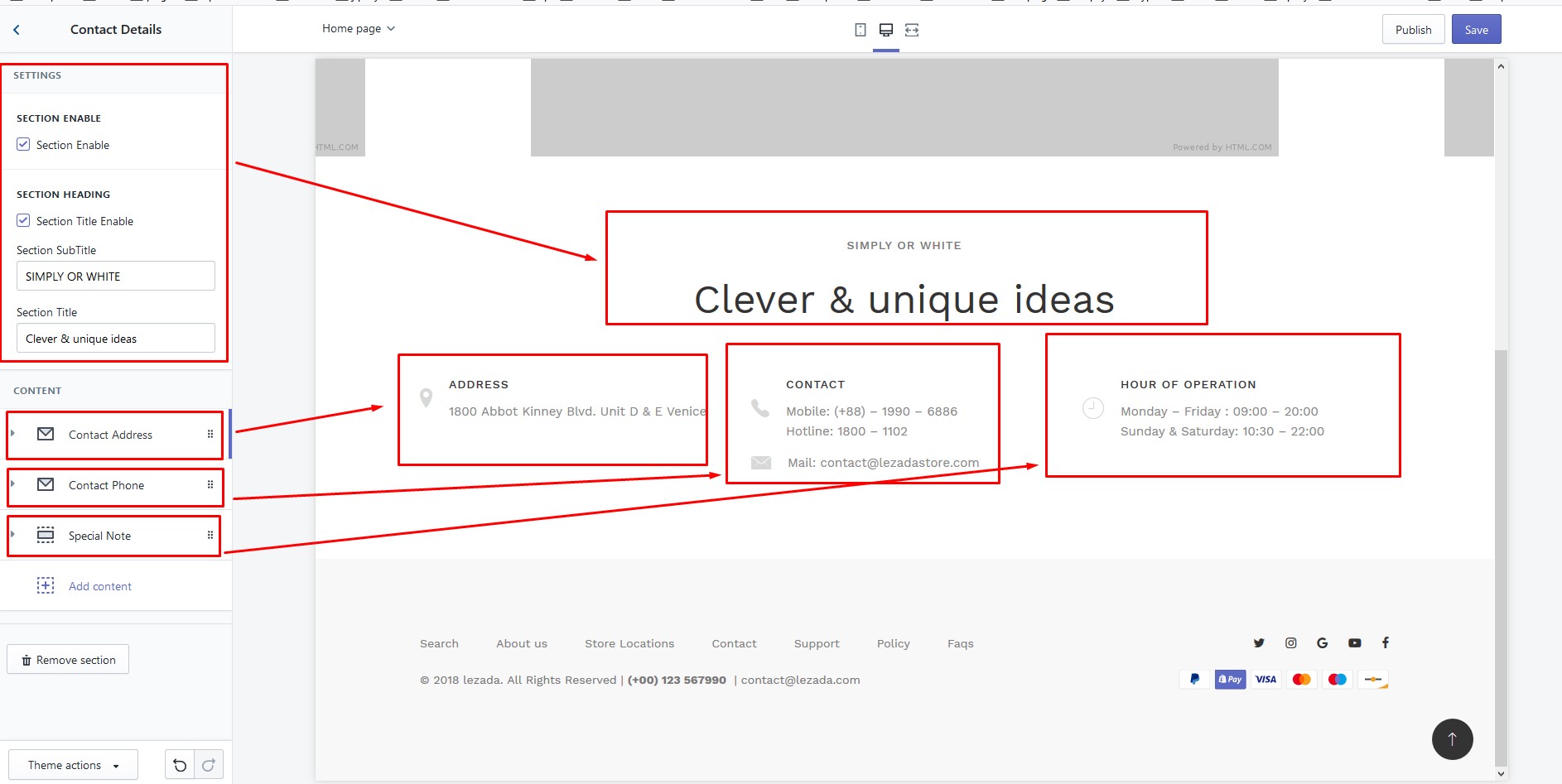Click the Publish button

[1413, 30]
